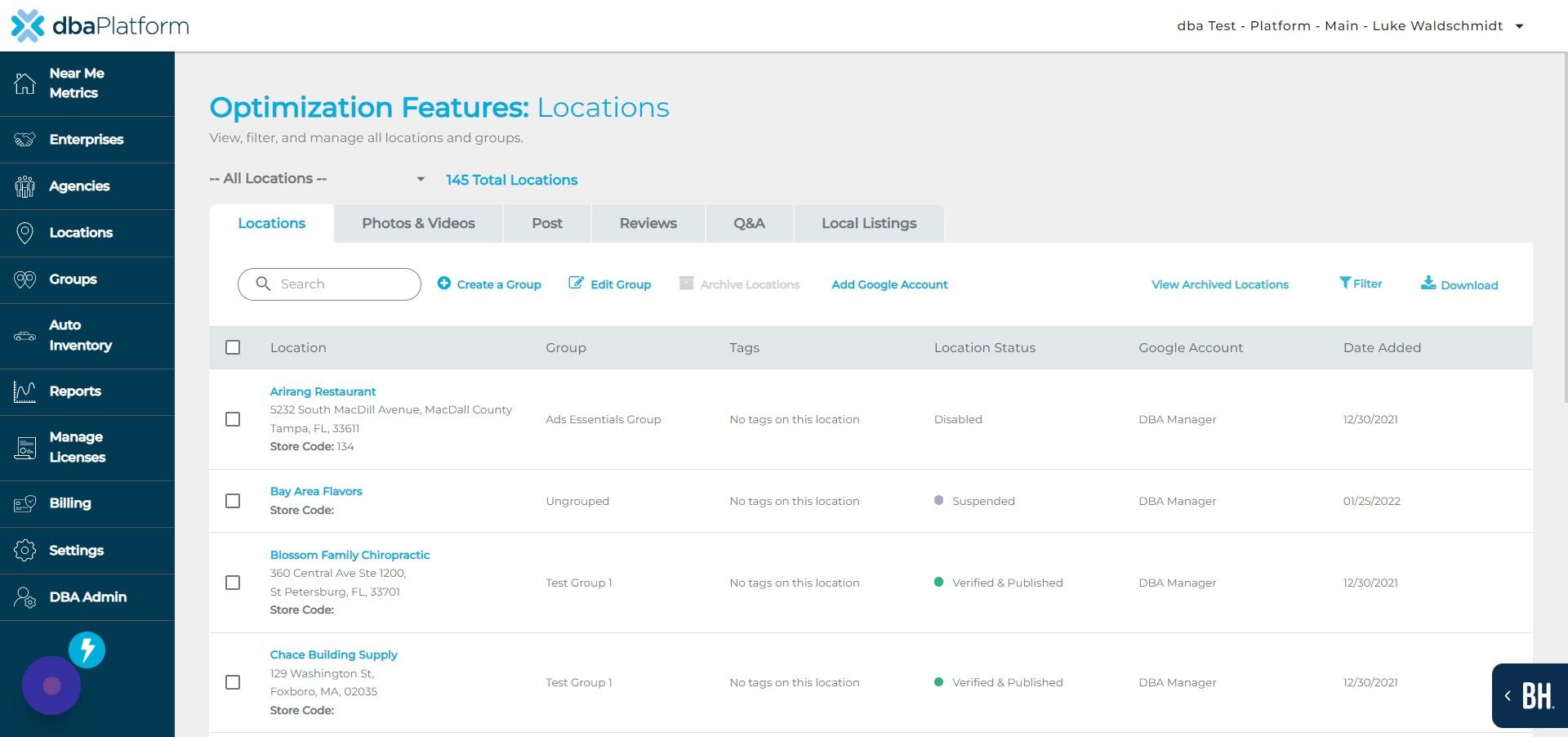Screen dimensions: 1568x737
Task: Open Agencies in sidebar menu
Action: click(x=87, y=186)
